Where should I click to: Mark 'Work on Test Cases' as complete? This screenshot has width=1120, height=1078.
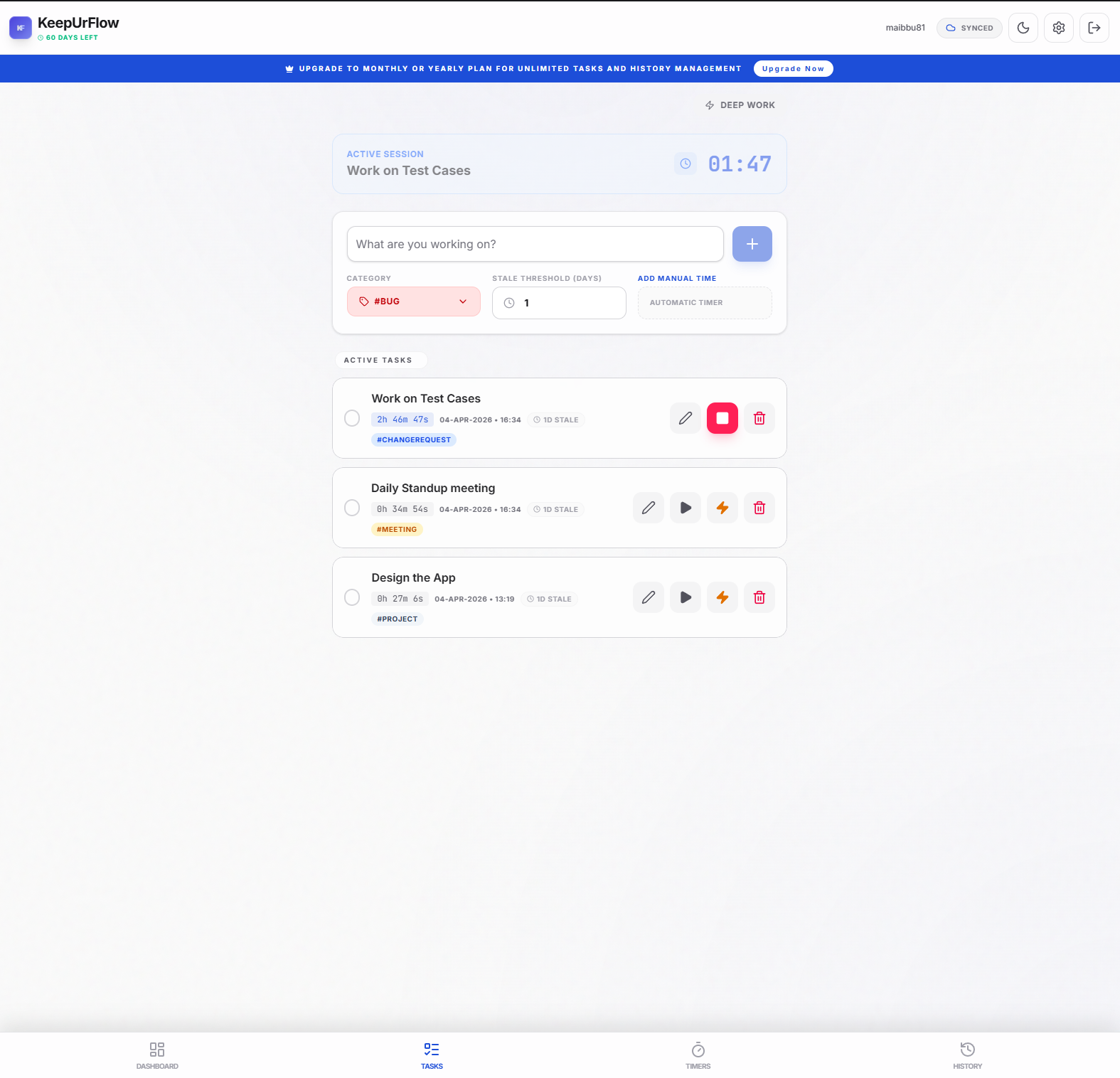(352, 418)
